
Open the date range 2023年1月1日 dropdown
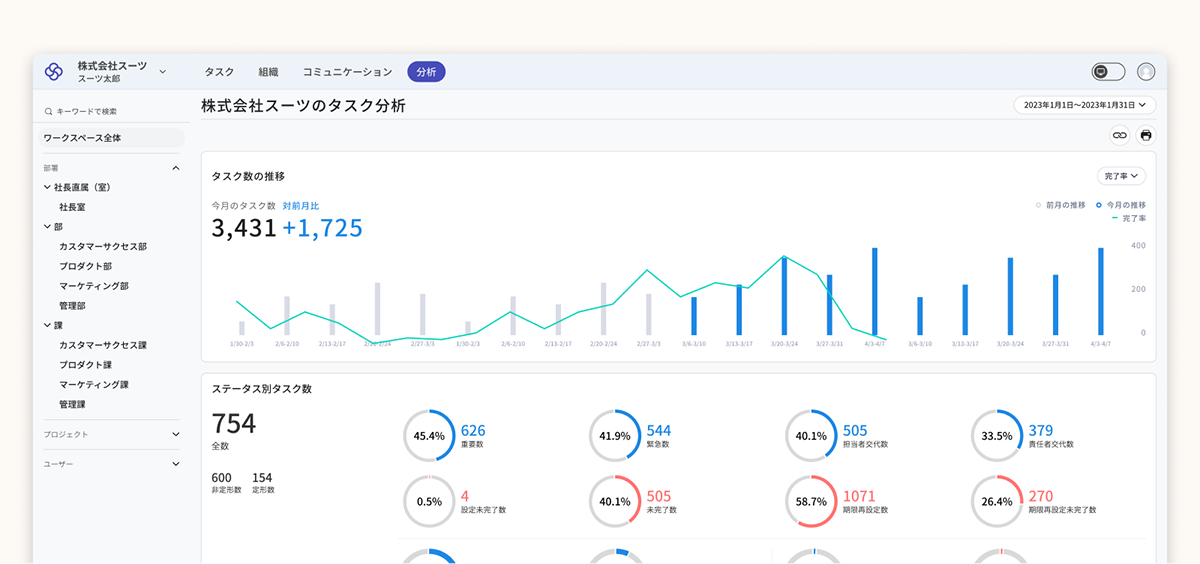(x=1085, y=105)
